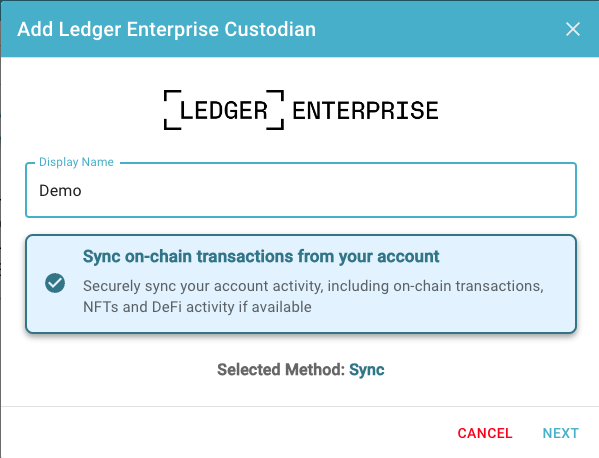Proceed with the NEXT button
Screen dimensions: 599x458
(560, 433)
